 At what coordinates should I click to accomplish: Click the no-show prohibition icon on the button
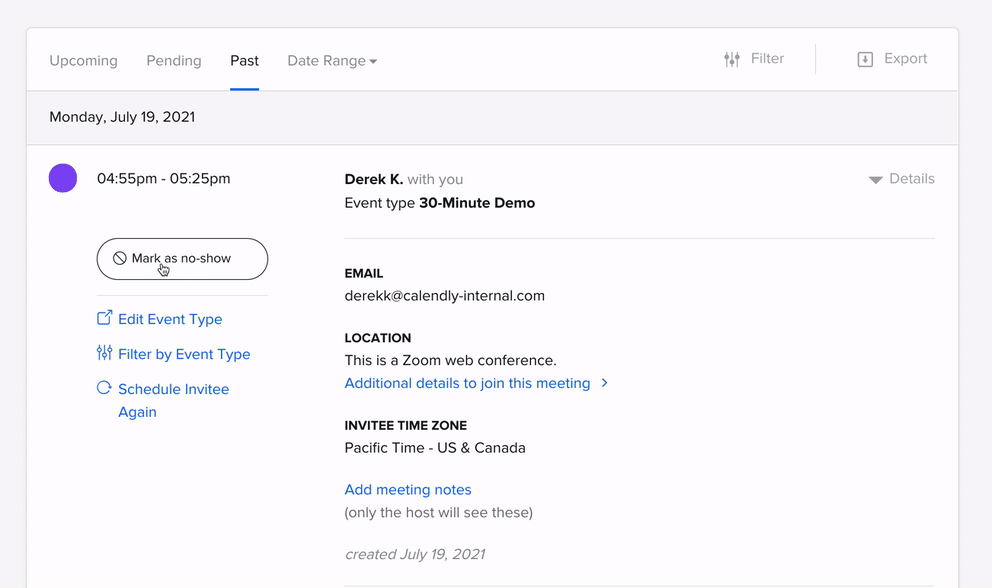pyautogui.click(x=122, y=258)
